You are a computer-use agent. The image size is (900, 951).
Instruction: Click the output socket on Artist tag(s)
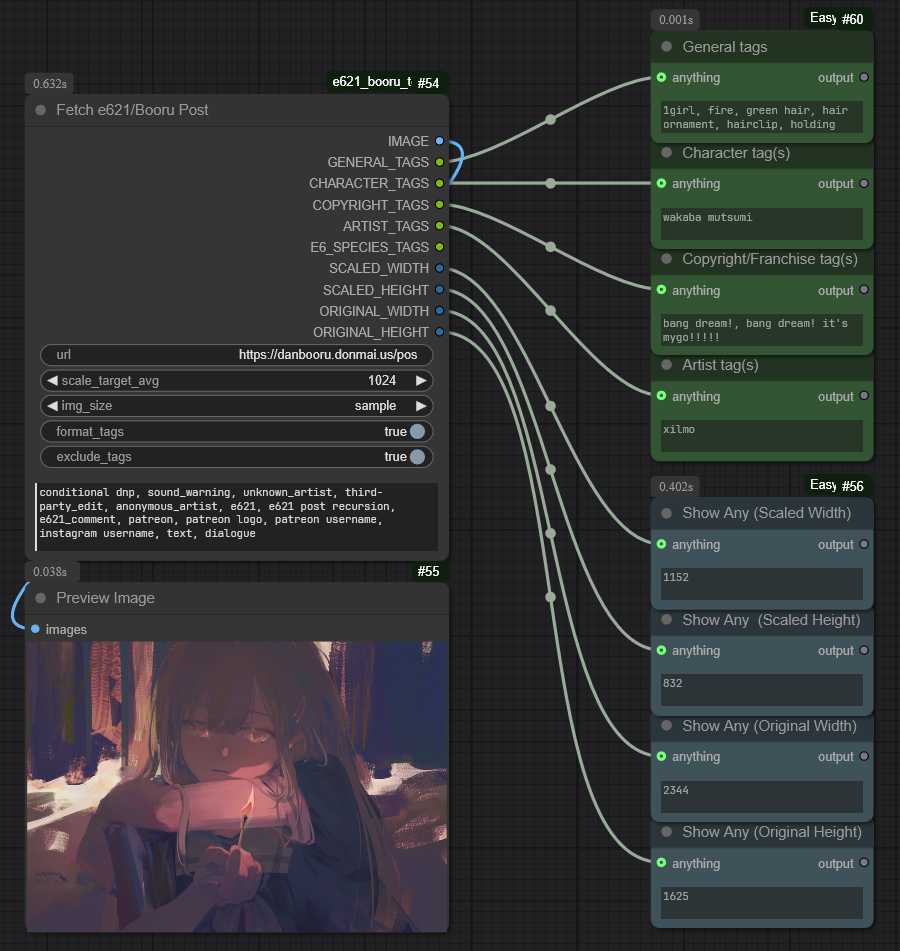click(x=864, y=396)
